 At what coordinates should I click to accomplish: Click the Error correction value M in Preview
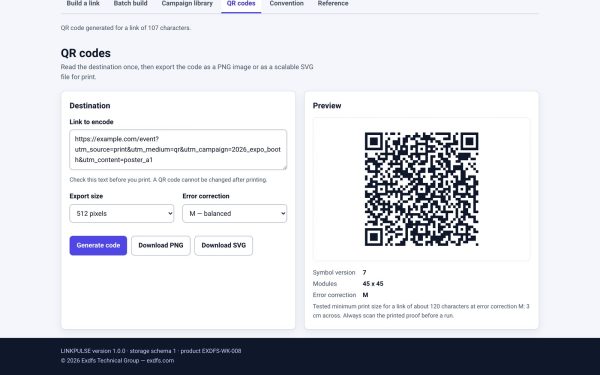(x=365, y=295)
